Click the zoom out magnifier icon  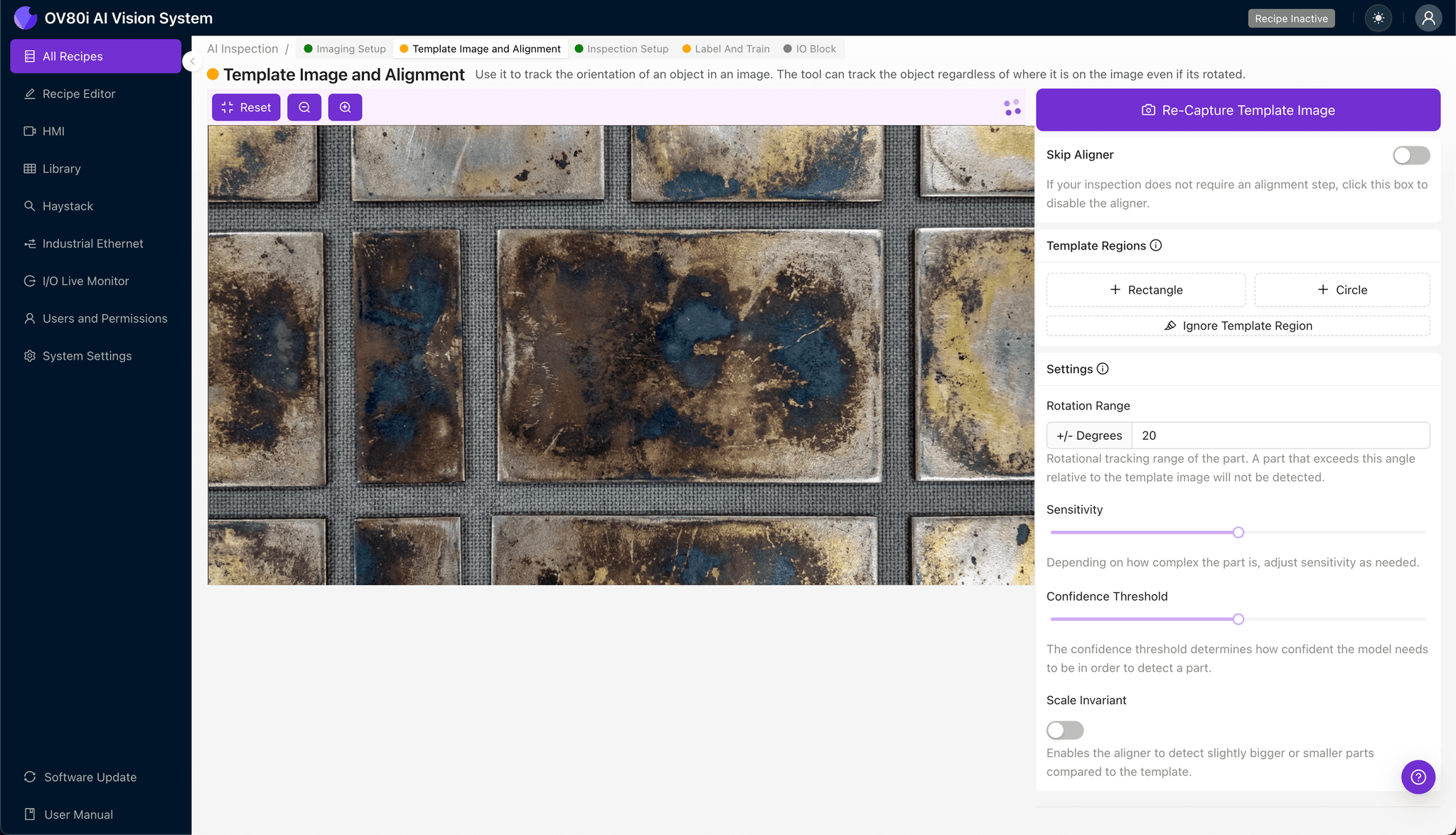pyautogui.click(x=304, y=107)
